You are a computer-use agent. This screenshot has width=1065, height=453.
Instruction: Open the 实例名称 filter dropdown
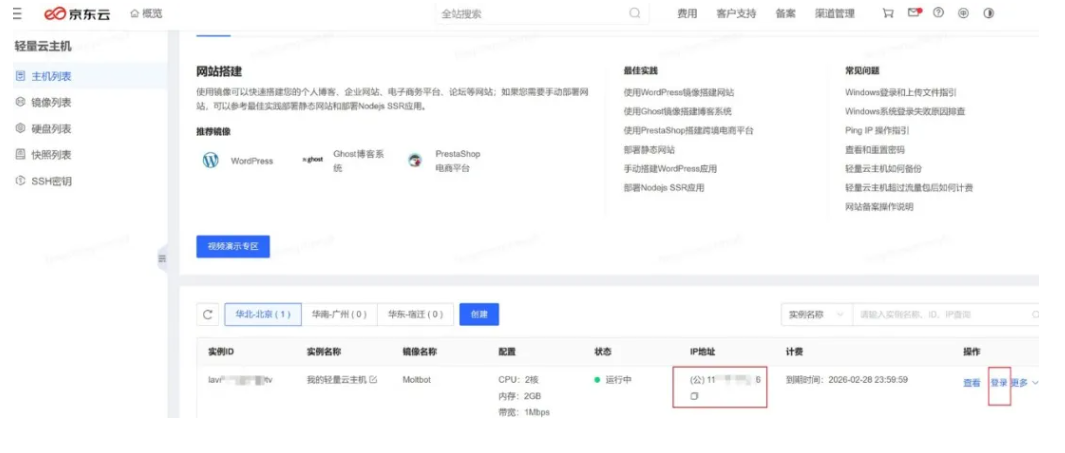tap(815, 315)
